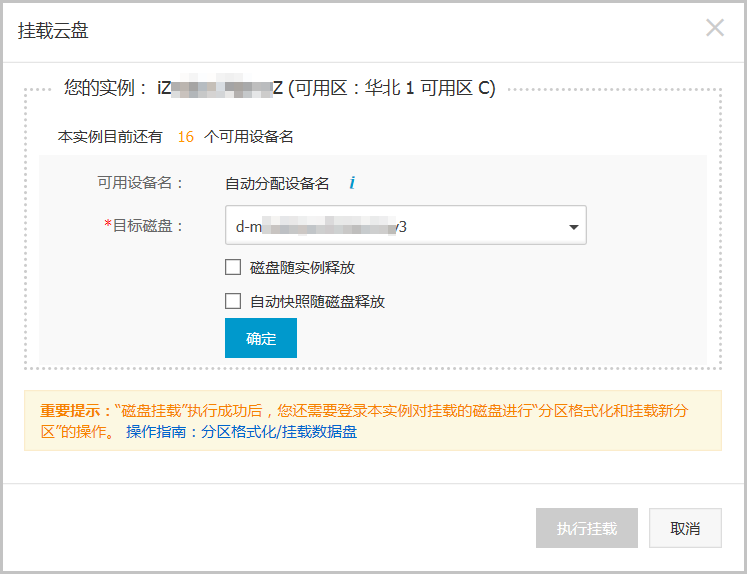This screenshot has height=574, width=747.
Task: Click the *目标磁盘 field label
Action: point(146,226)
